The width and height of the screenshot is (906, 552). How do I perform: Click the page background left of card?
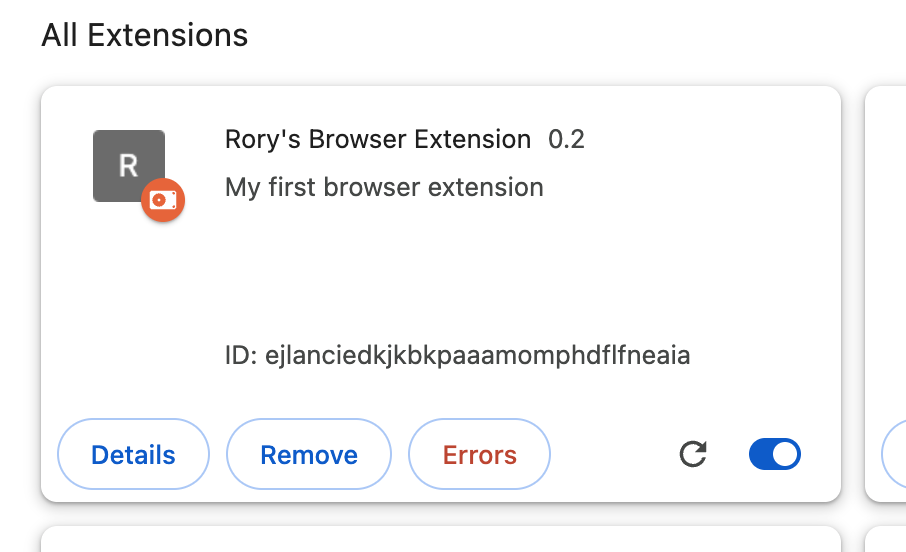(x=18, y=300)
